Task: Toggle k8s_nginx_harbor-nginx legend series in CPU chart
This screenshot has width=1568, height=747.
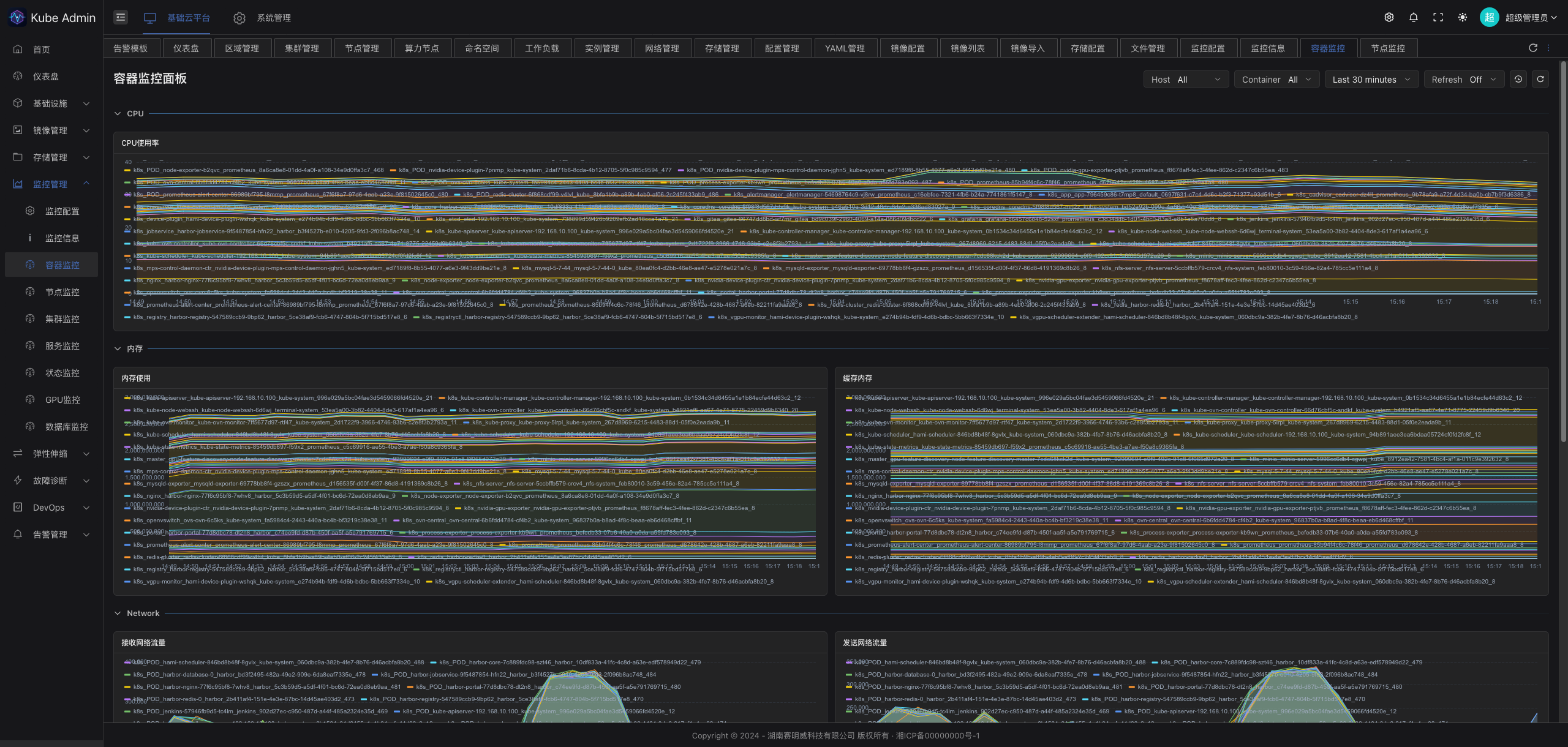Action: tap(260, 280)
